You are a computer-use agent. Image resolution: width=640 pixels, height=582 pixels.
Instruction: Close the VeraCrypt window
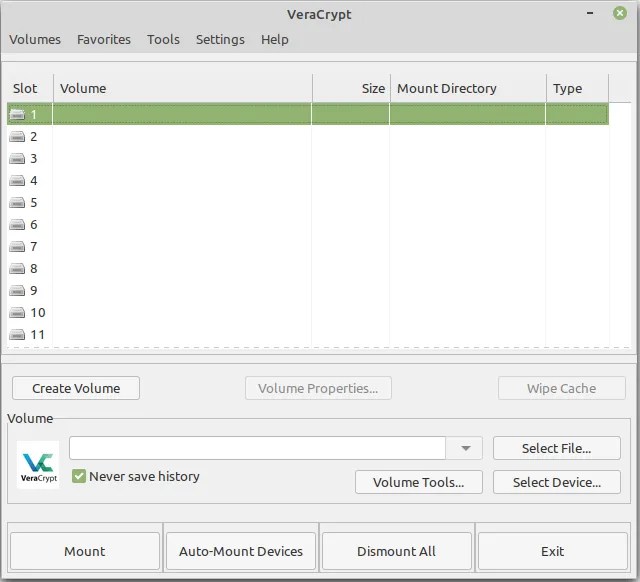pyautogui.click(x=620, y=13)
